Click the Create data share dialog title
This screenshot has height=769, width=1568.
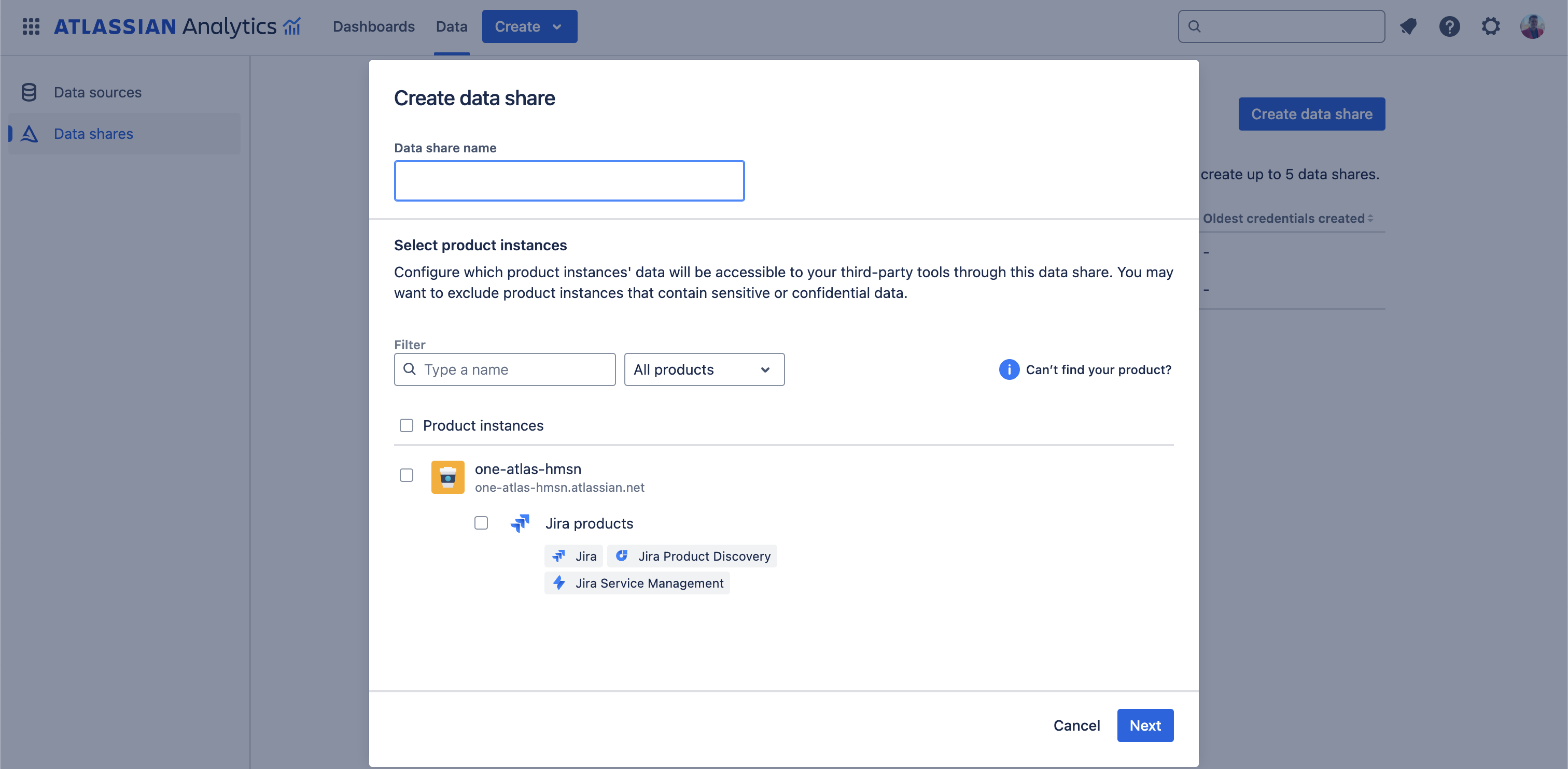(474, 98)
